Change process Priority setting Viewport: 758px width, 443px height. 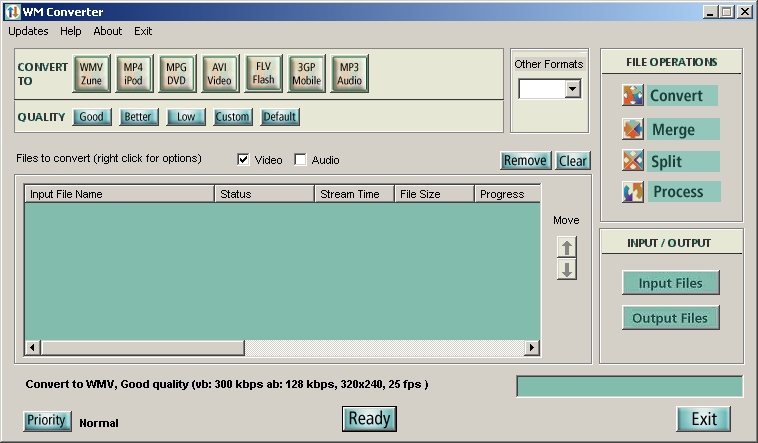47,421
